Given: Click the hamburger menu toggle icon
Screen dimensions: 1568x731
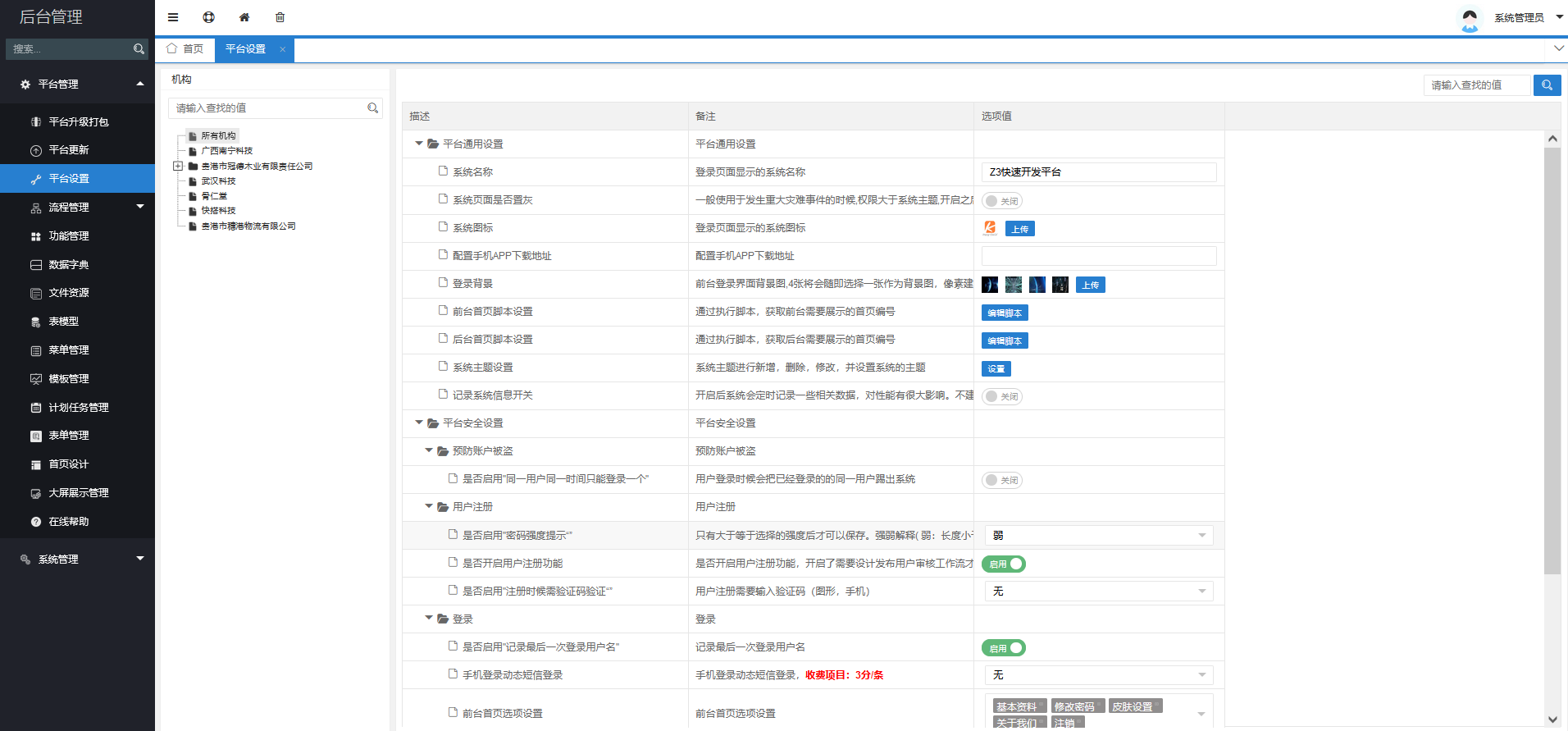Looking at the screenshot, I should (173, 17).
